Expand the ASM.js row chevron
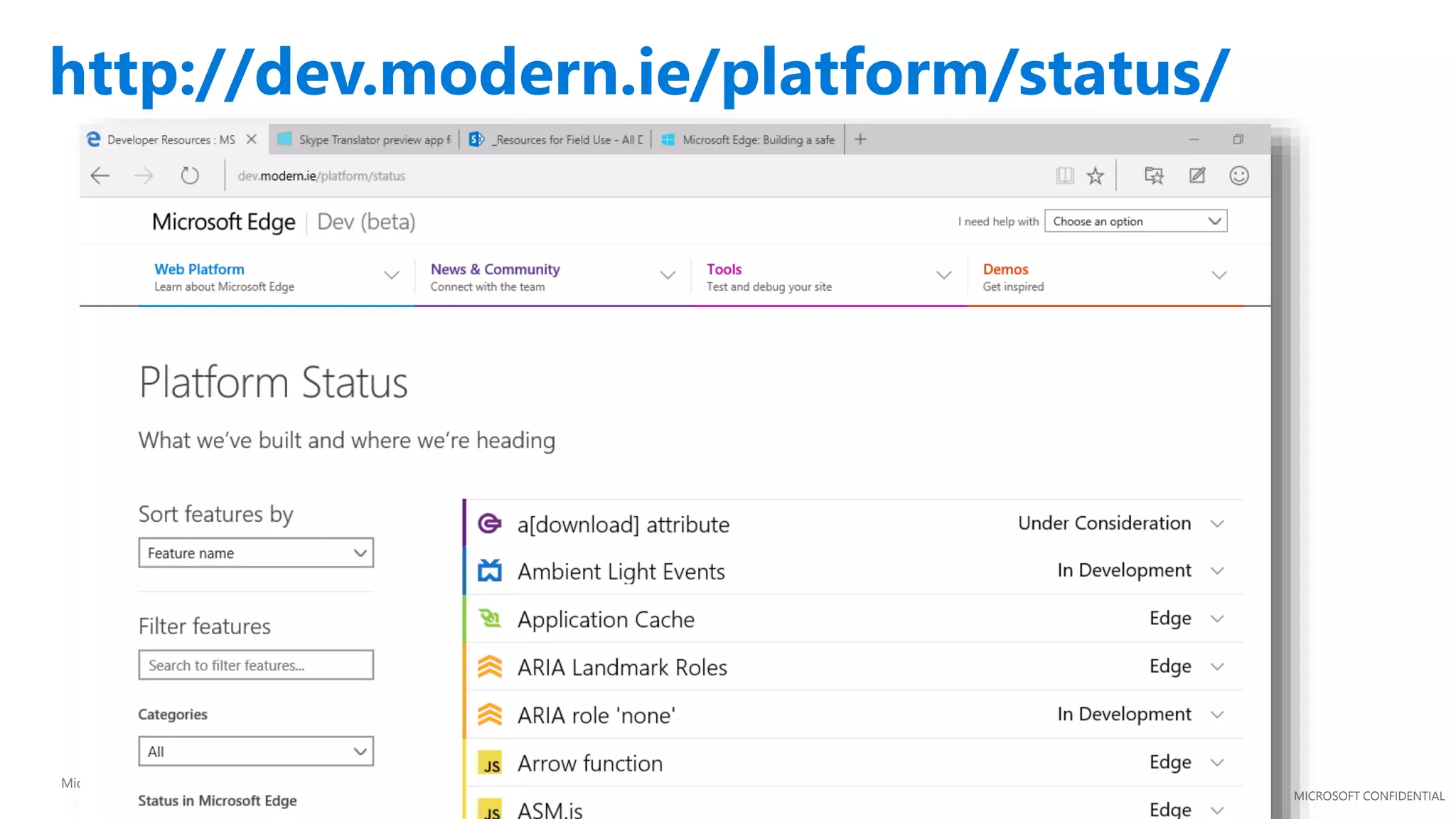 1217,810
